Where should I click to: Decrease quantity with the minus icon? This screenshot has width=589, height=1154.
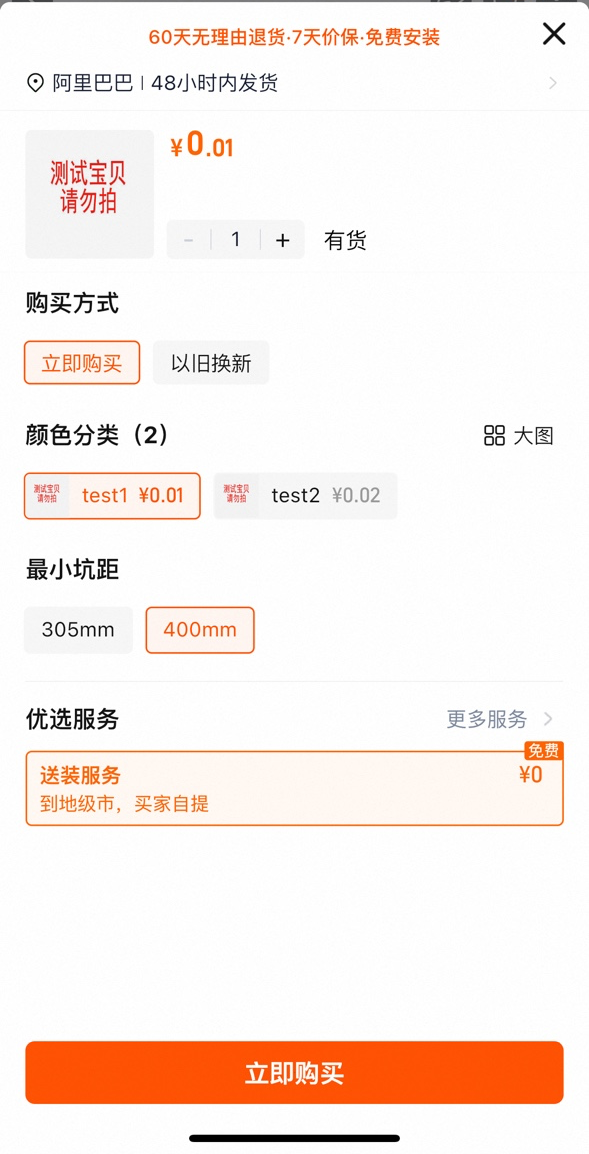tap(188, 239)
